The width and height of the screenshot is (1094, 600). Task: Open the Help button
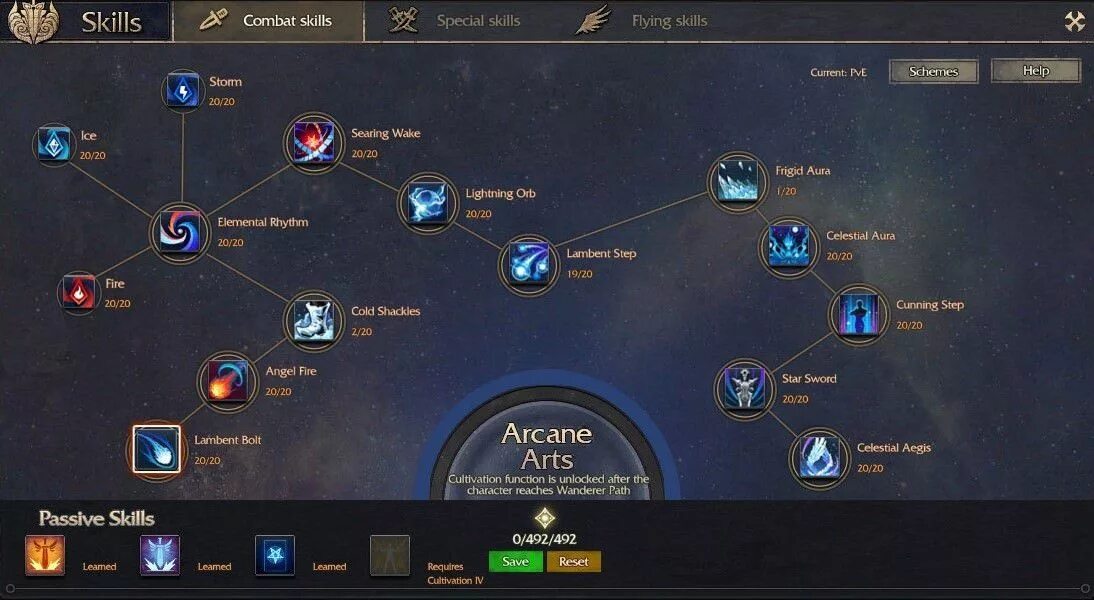(1036, 70)
